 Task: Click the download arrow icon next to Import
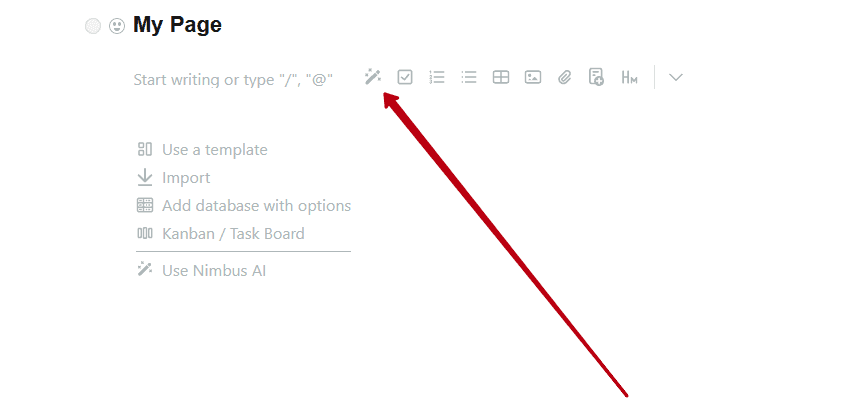coord(145,177)
